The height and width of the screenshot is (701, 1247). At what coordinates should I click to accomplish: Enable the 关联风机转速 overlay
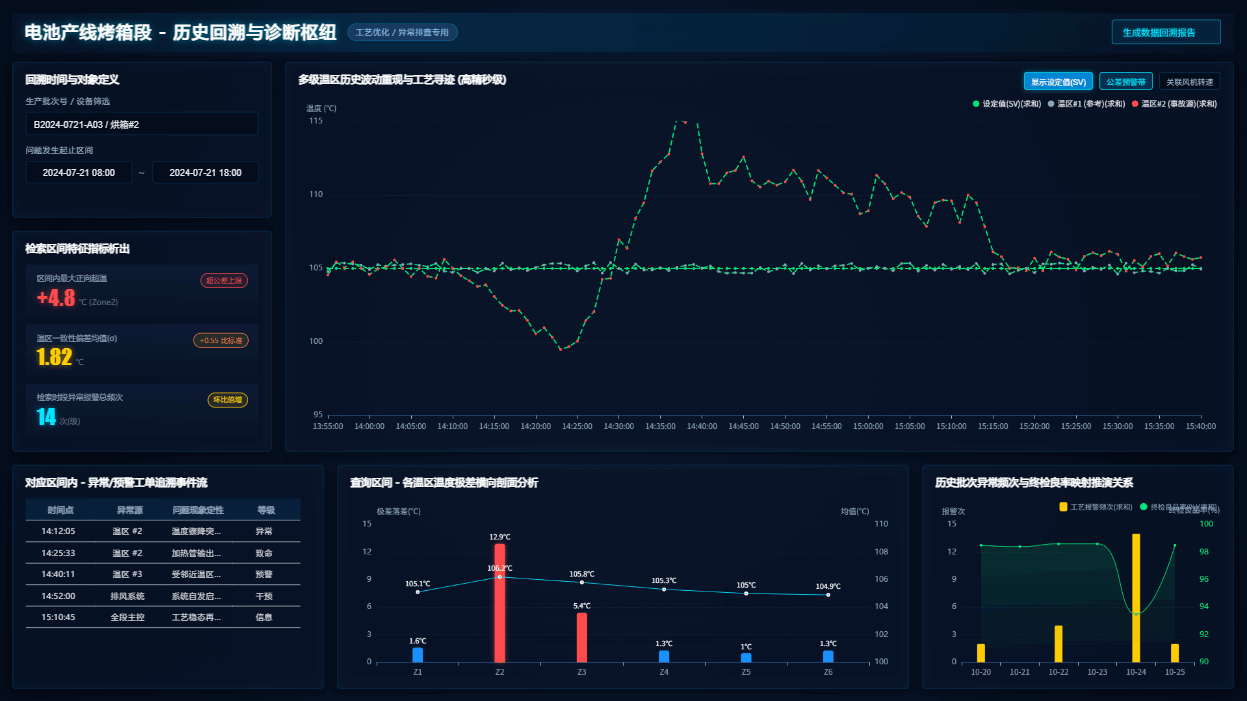(1189, 82)
